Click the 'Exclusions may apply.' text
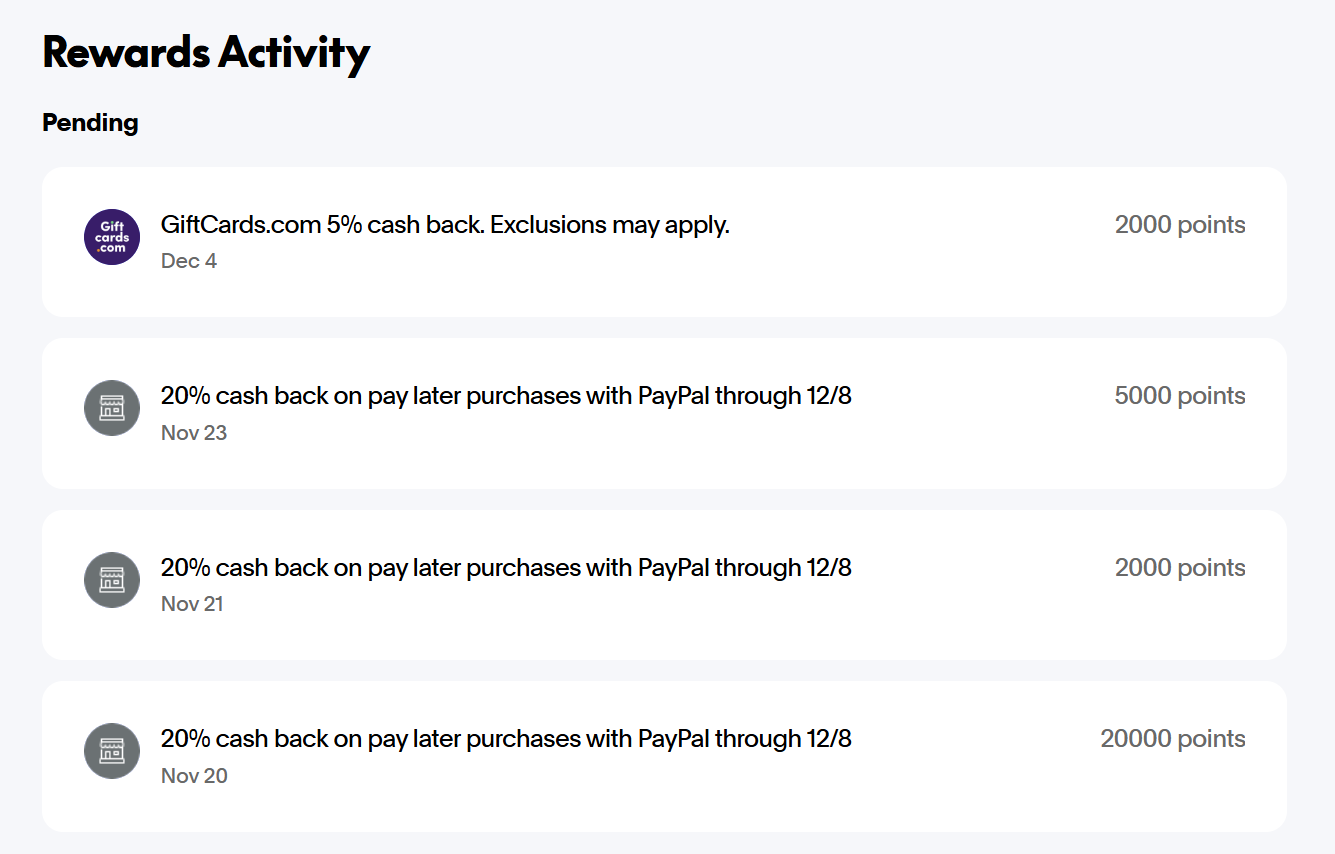This screenshot has width=1335, height=854. coord(610,225)
